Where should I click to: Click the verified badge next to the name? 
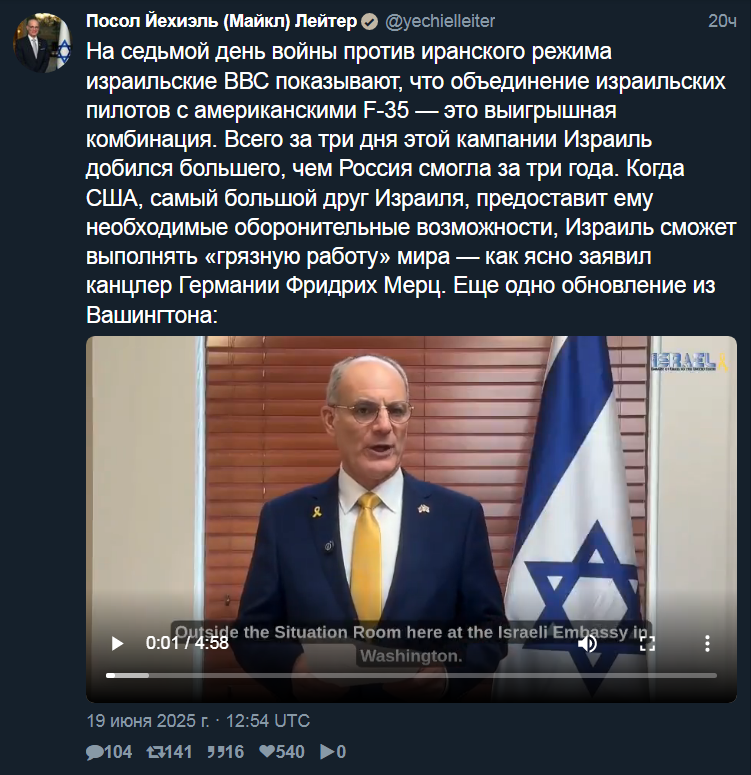pyautogui.click(x=370, y=22)
